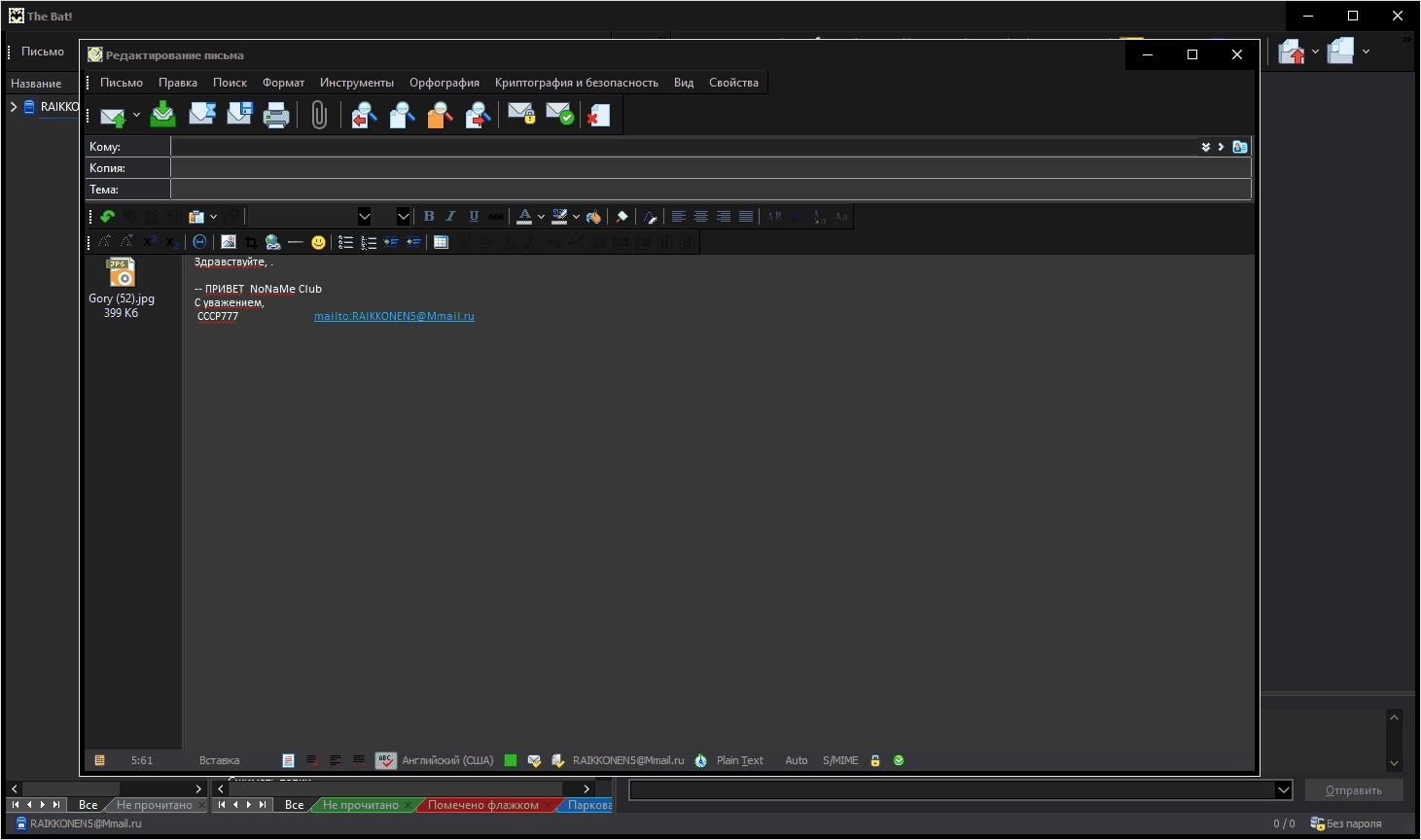The height and width of the screenshot is (840, 1421).
Task: Open the paste options dropdown arrow
Action: pyautogui.click(x=213, y=217)
